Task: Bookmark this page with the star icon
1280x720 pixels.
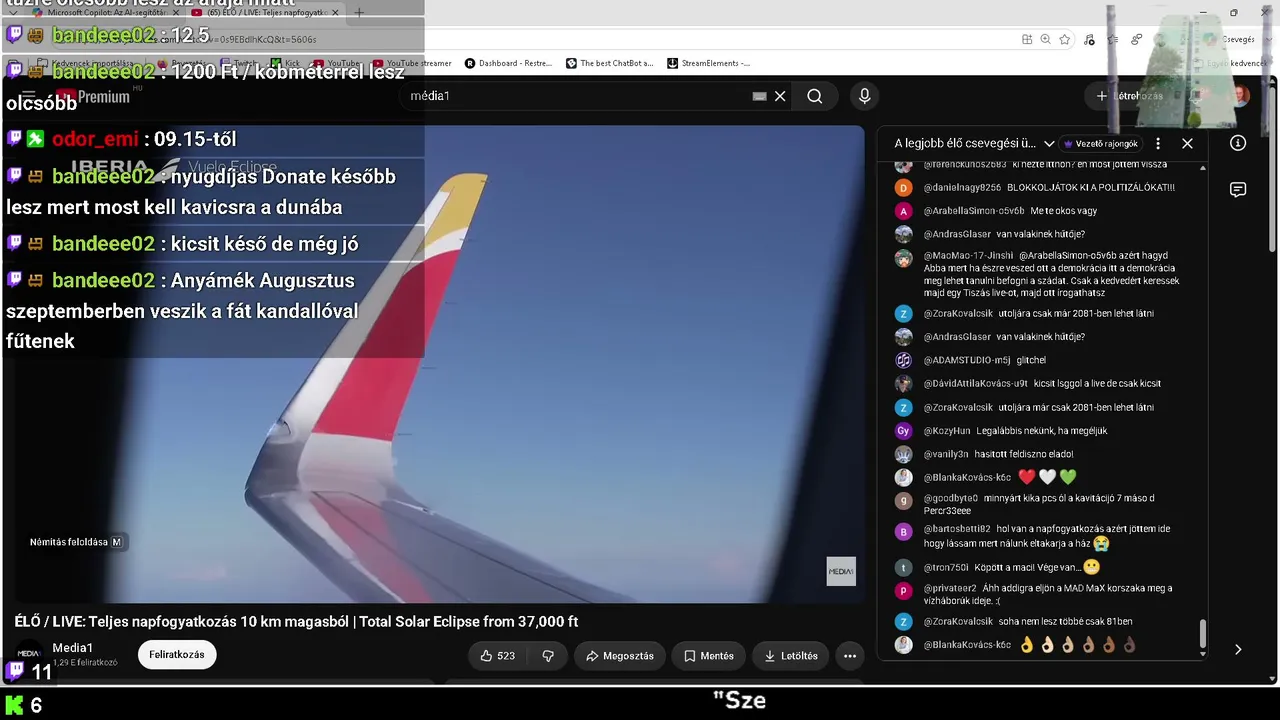Action: pos(1065,40)
